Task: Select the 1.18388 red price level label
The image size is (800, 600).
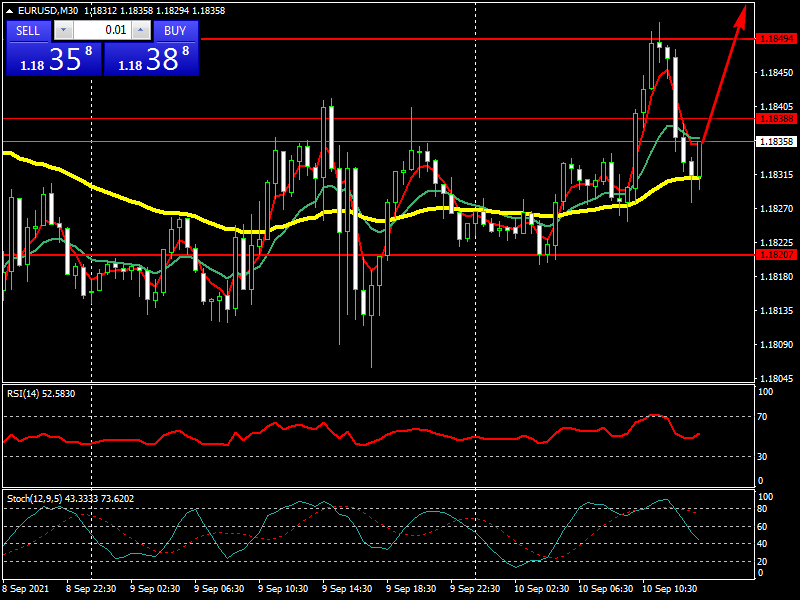Action: 776,119
